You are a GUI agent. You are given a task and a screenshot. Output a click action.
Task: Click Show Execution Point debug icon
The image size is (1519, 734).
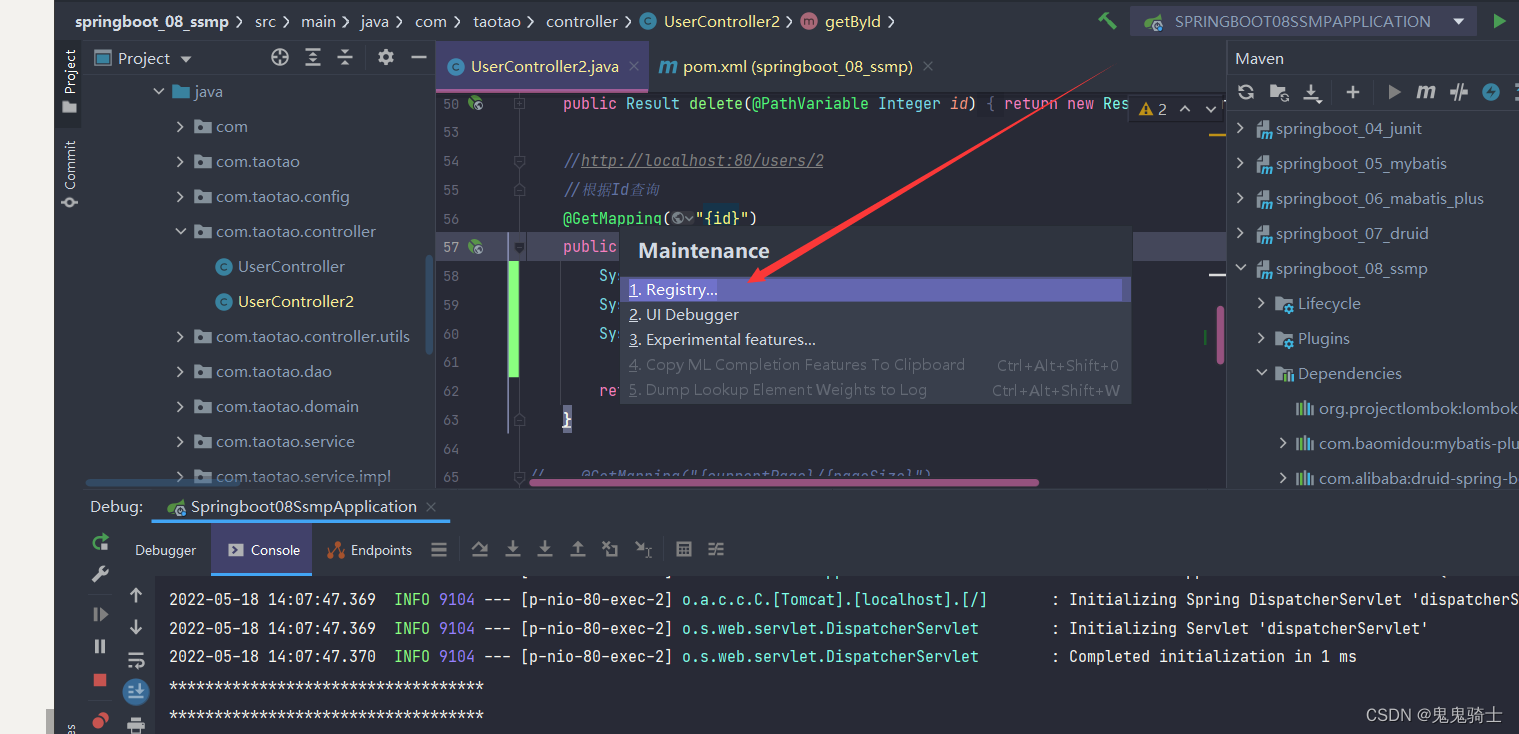tap(480, 549)
